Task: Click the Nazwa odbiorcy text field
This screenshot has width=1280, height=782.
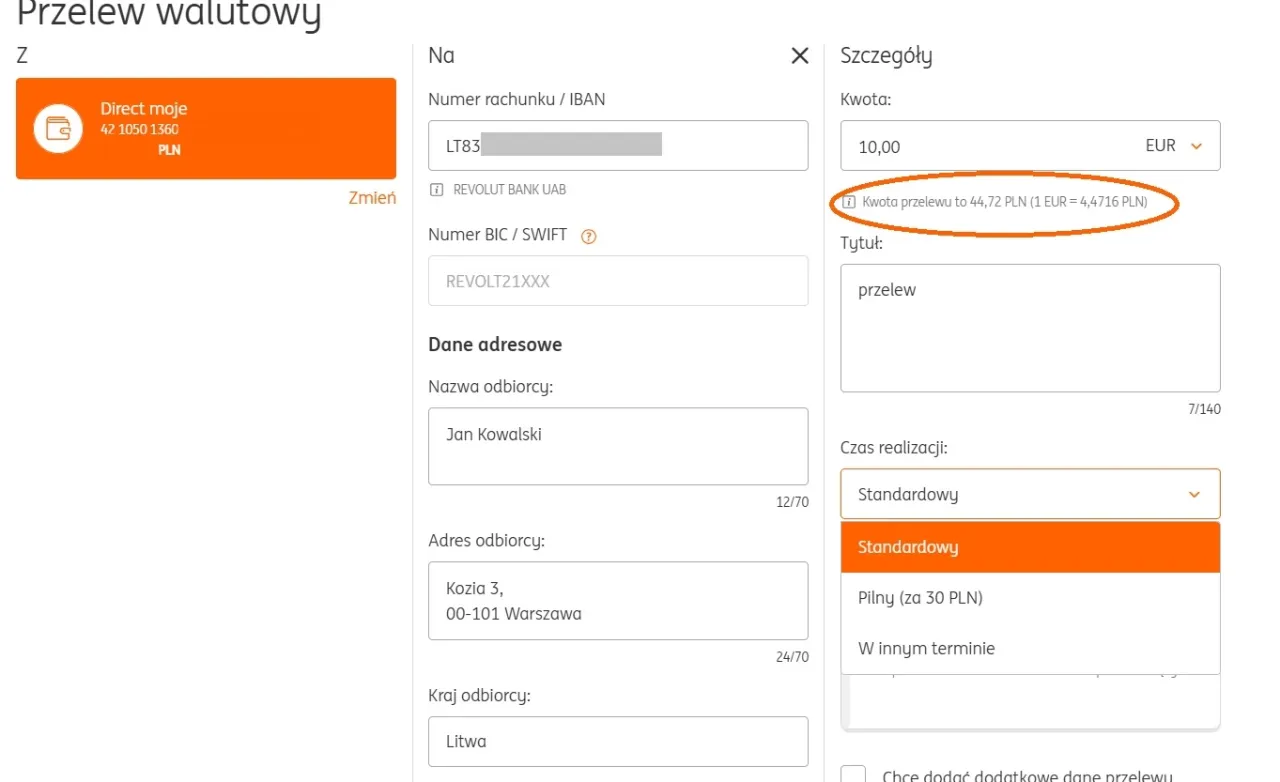Action: [x=618, y=446]
